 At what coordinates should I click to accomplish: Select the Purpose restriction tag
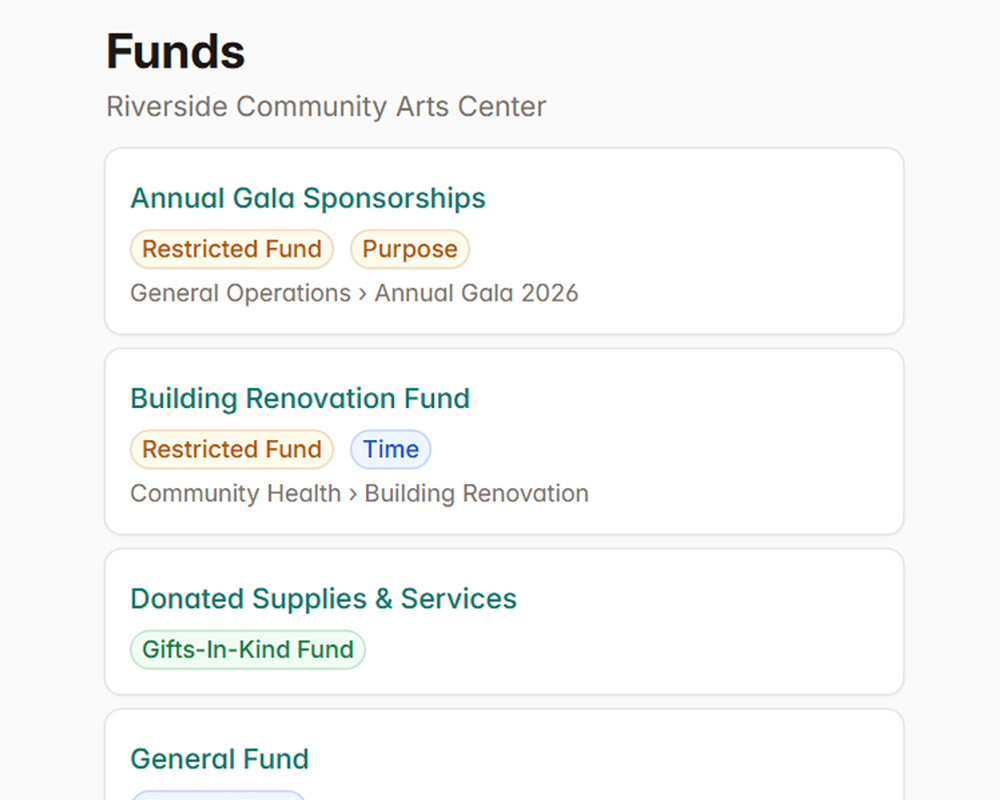click(x=410, y=249)
